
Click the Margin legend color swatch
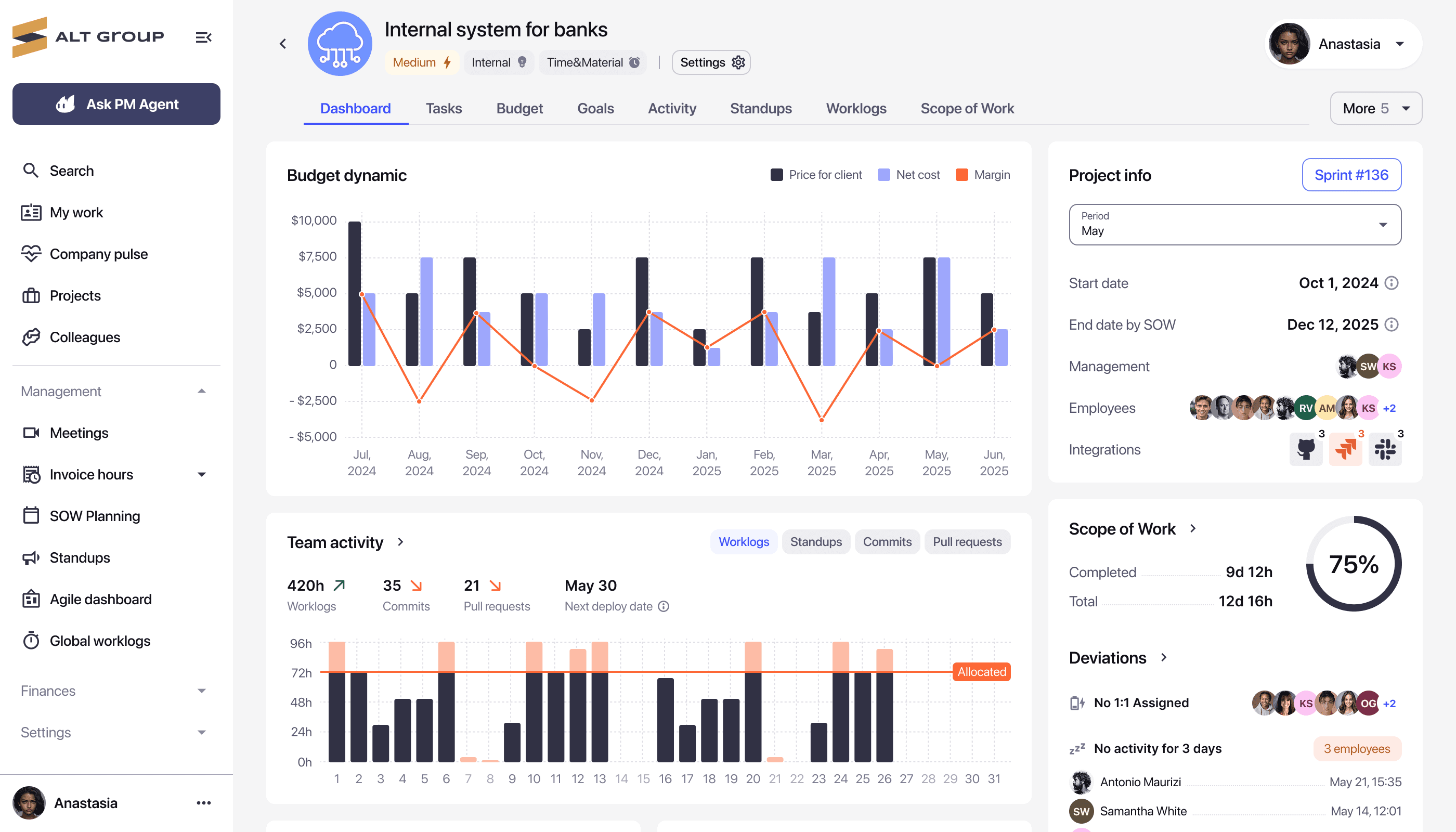[961, 175]
